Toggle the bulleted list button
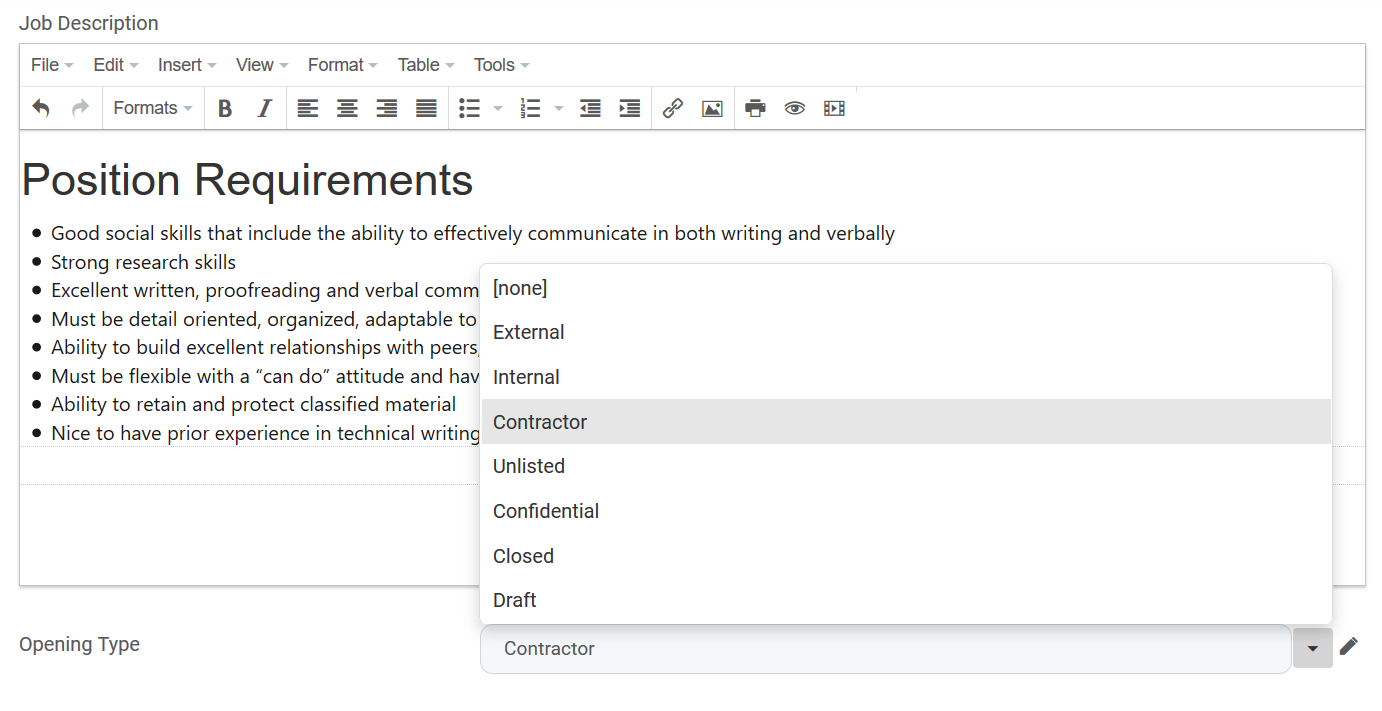Screen dimensions: 1382x711 point(469,108)
